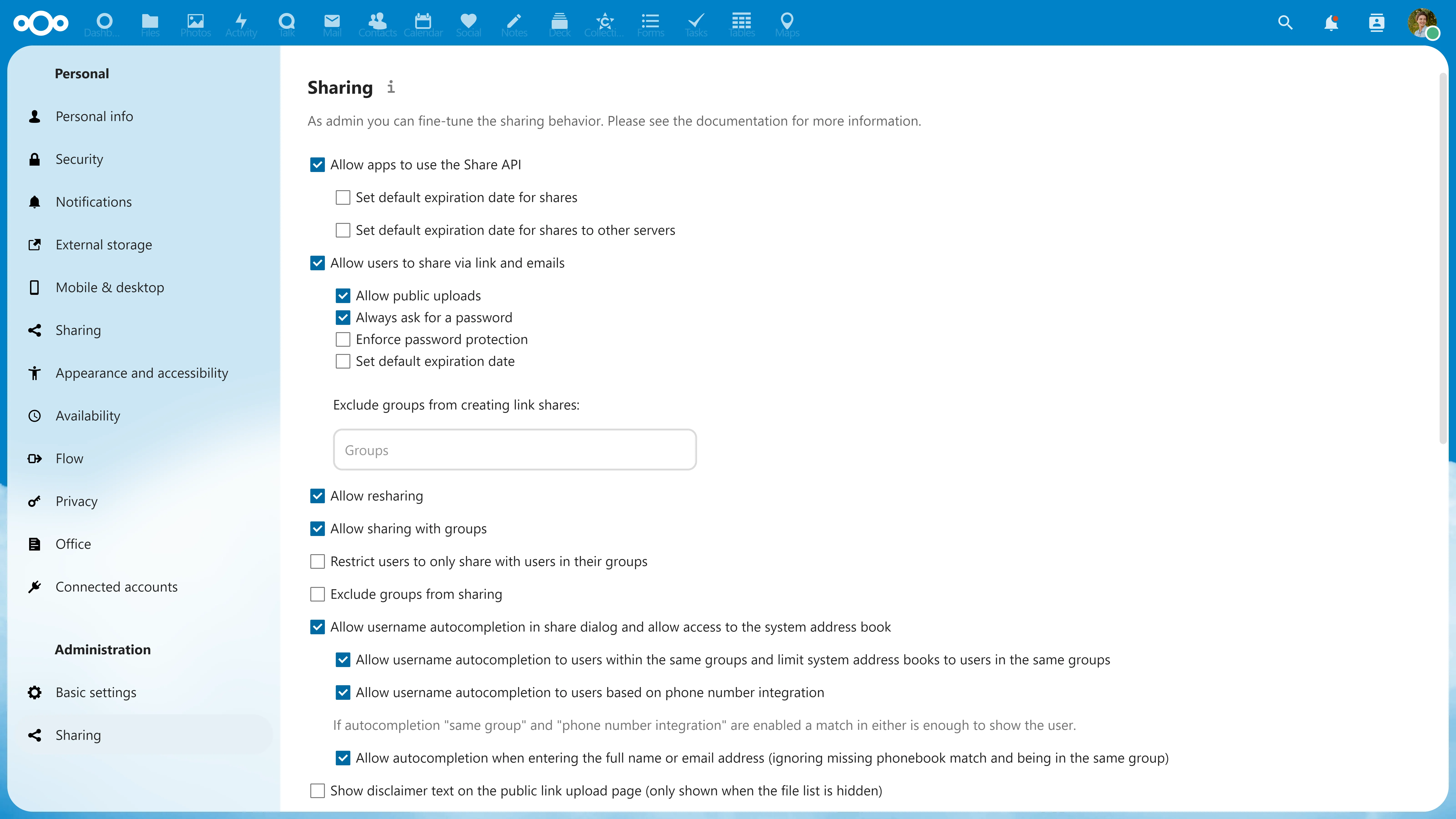This screenshot has height=819, width=1456.
Task: Open Basic settings under Administration
Action: click(x=96, y=692)
